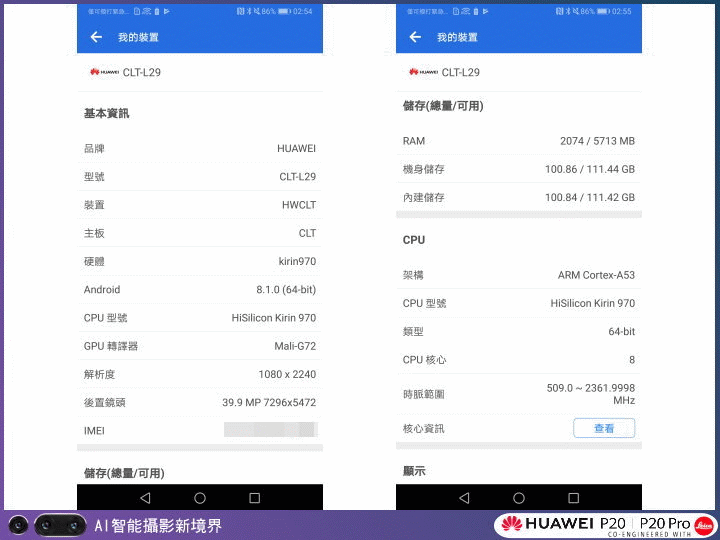Click the blurred IMEI value
The height and width of the screenshot is (540, 720).
270,430
